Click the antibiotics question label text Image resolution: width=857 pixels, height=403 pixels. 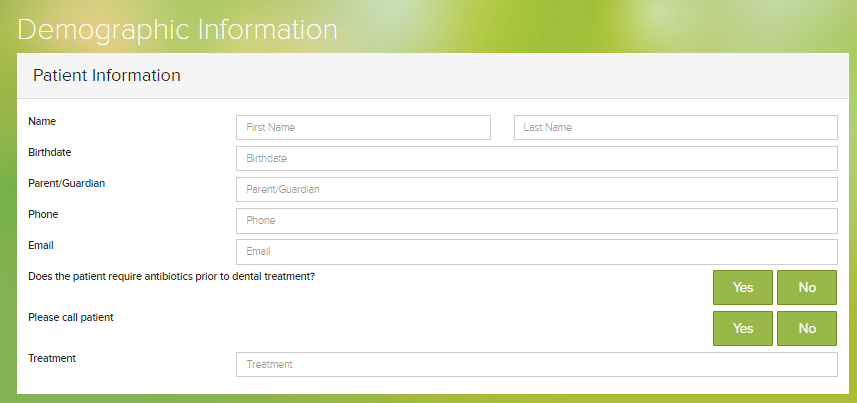[172, 276]
